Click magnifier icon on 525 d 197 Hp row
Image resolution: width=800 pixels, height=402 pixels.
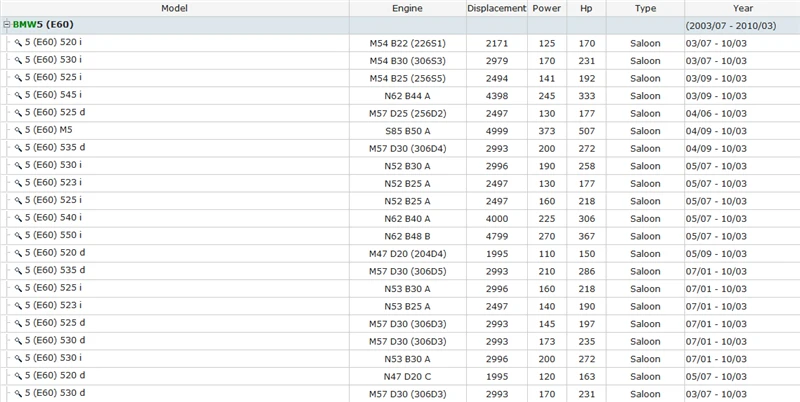click(18, 323)
